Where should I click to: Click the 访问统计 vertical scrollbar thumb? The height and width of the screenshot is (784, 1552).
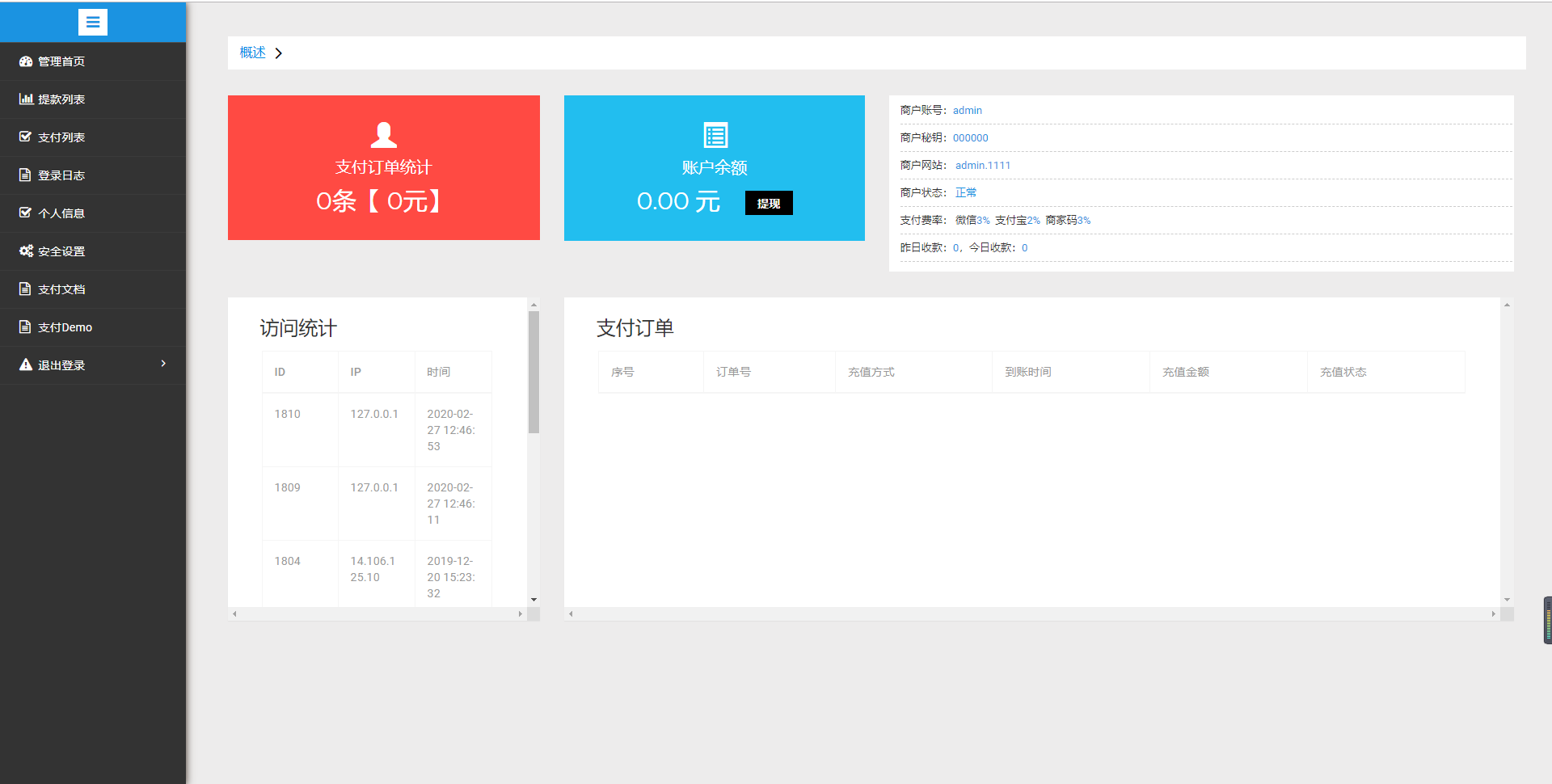pos(533,372)
